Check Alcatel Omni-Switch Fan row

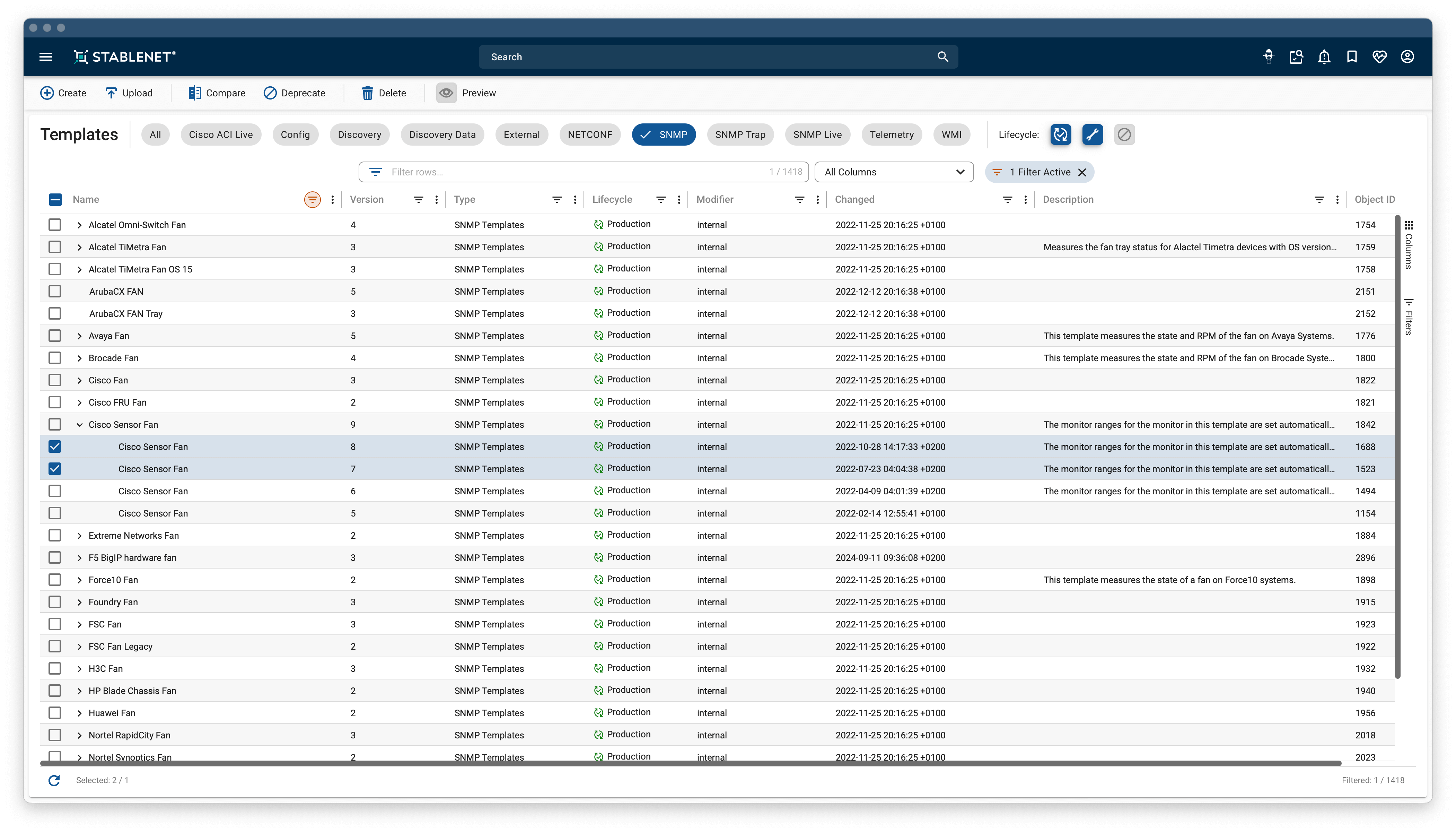coord(55,225)
